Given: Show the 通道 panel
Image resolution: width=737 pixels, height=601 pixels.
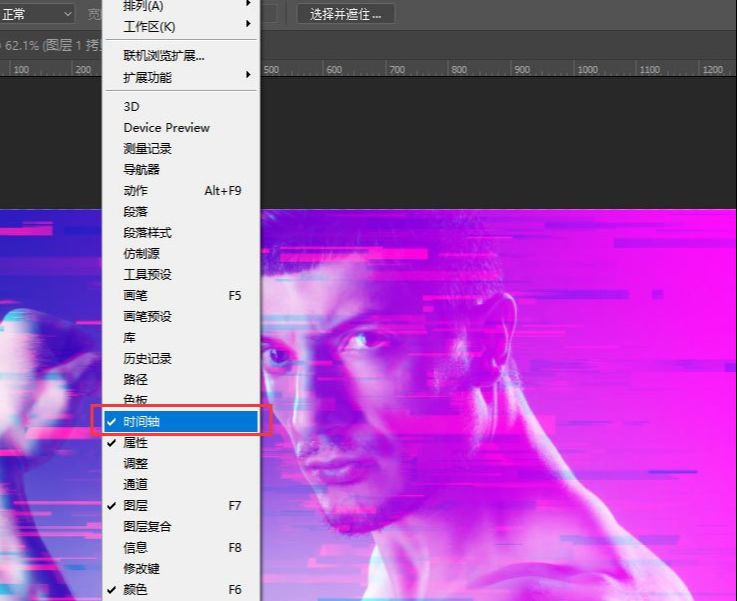Looking at the screenshot, I should tap(181, 484).
